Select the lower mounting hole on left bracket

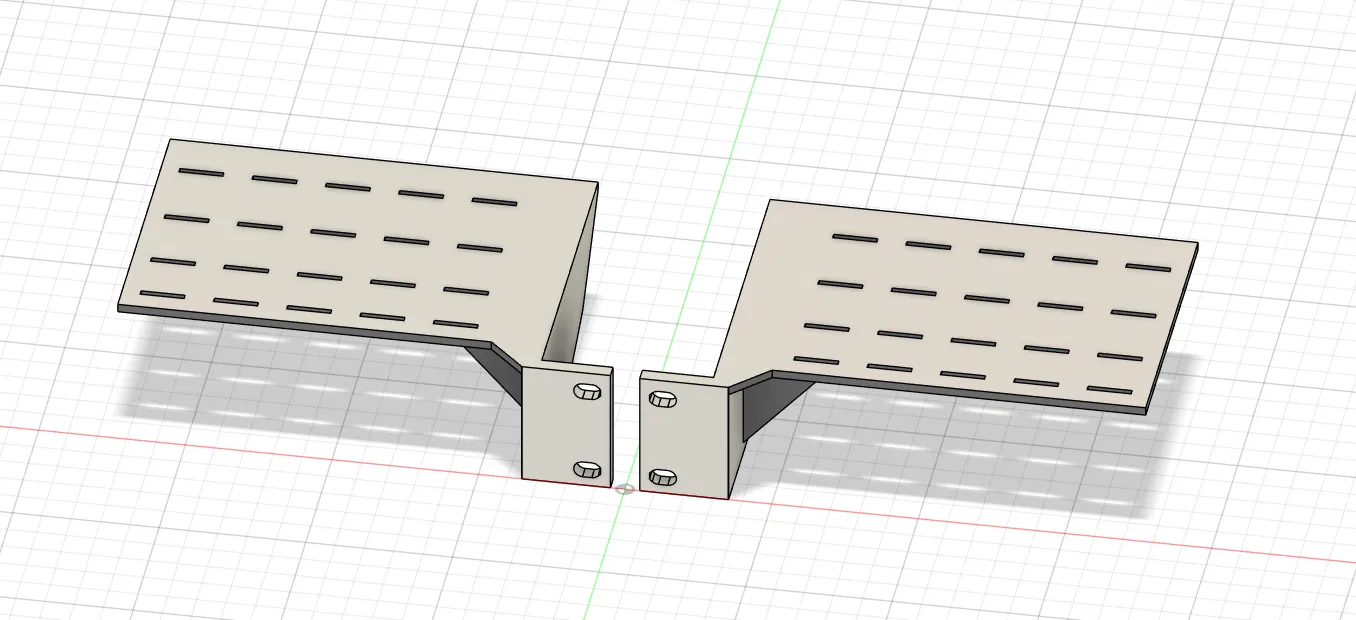(587, 469)
